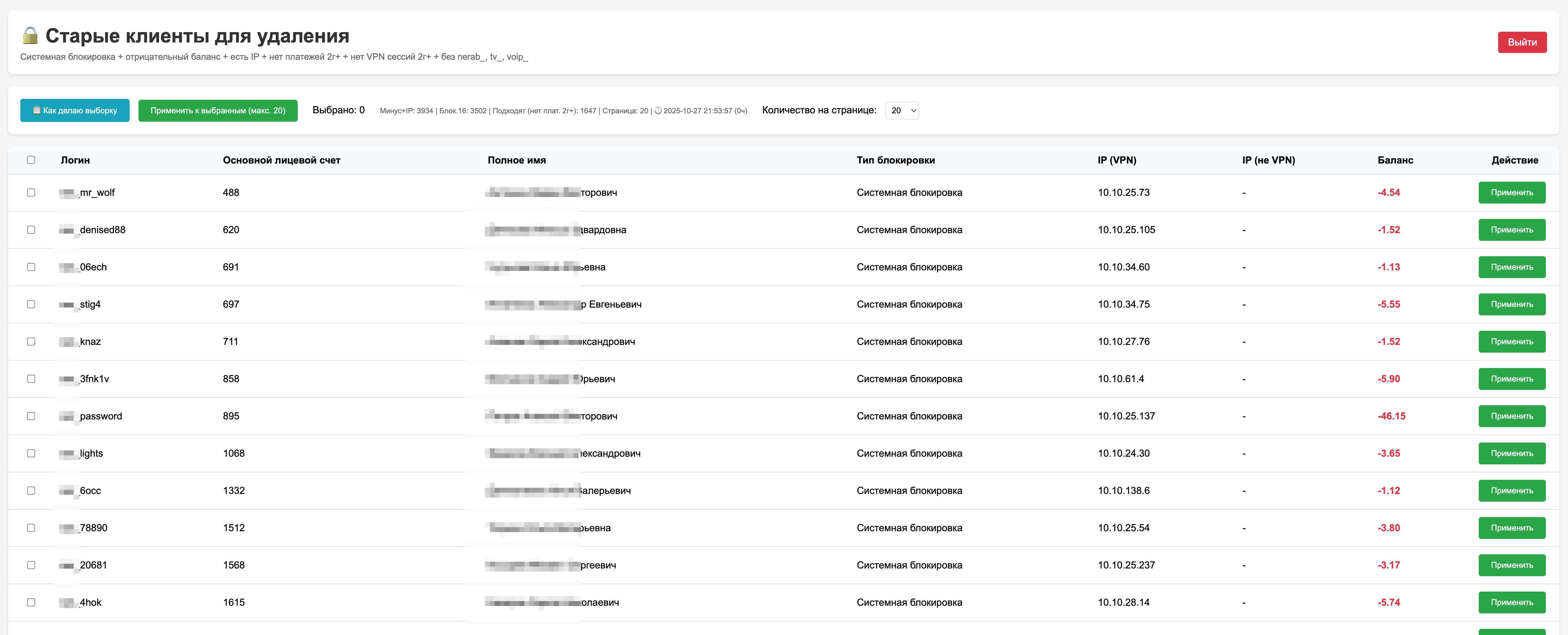Select the -5.55 balance cell
This screenshot has width=1568, height=635.
1389,304
